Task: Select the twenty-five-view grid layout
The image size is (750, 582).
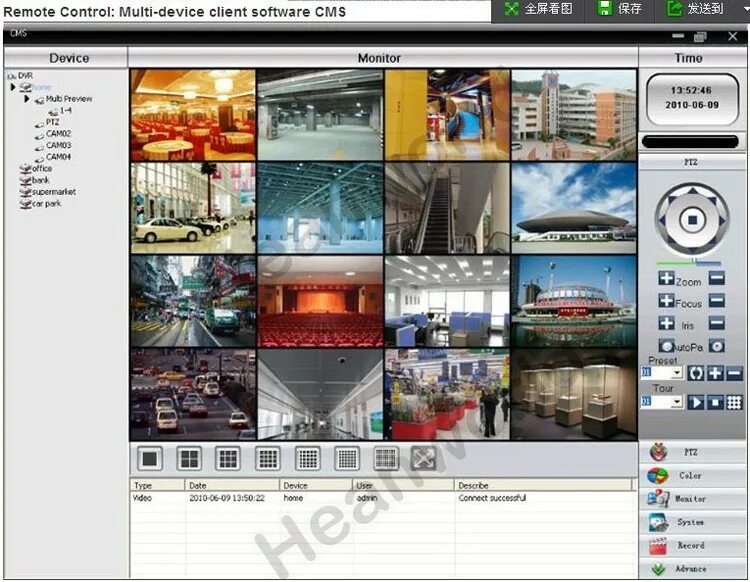Action: (x=308, y=459)
